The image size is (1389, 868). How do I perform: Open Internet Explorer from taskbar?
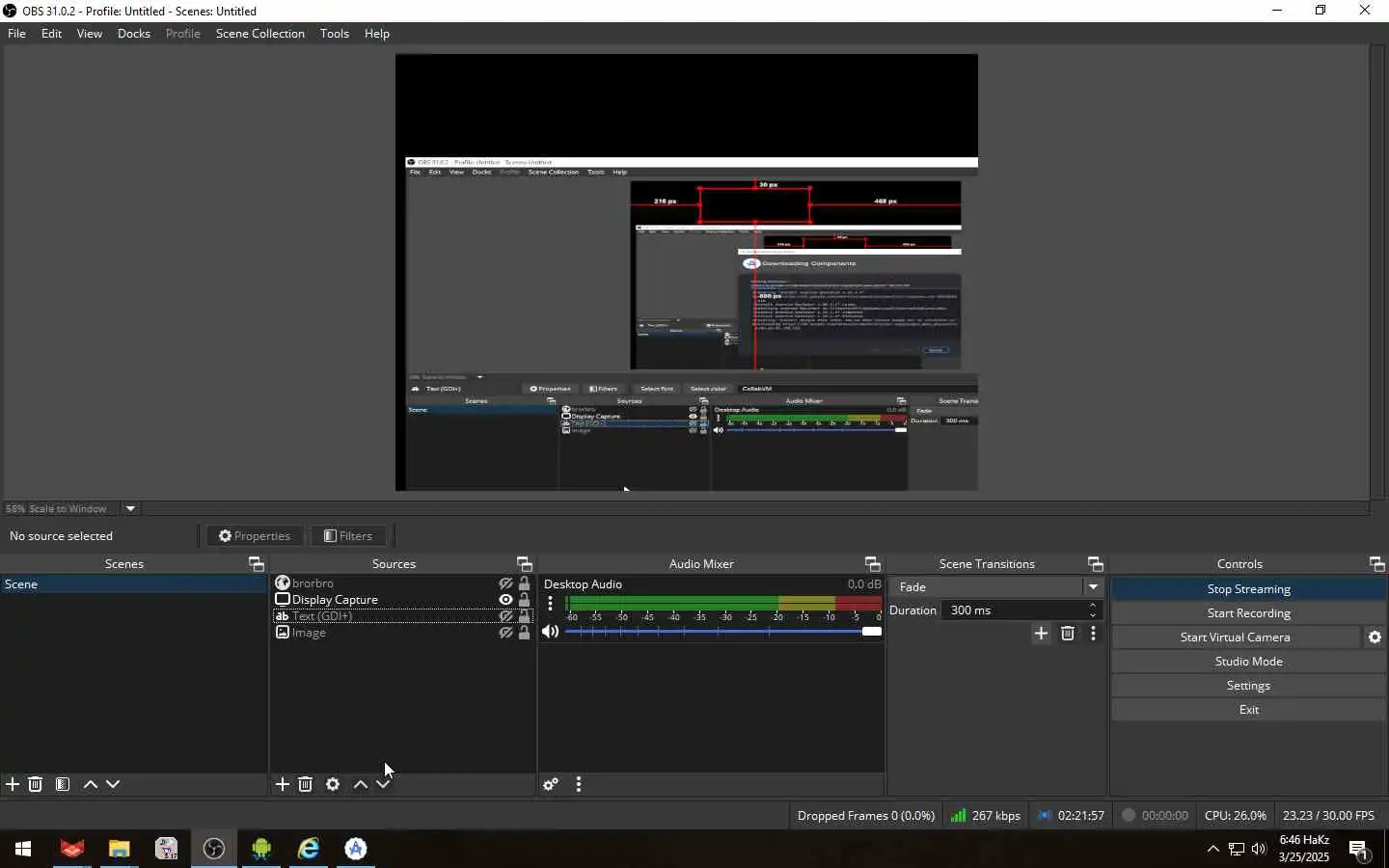[x=309, y=849]
